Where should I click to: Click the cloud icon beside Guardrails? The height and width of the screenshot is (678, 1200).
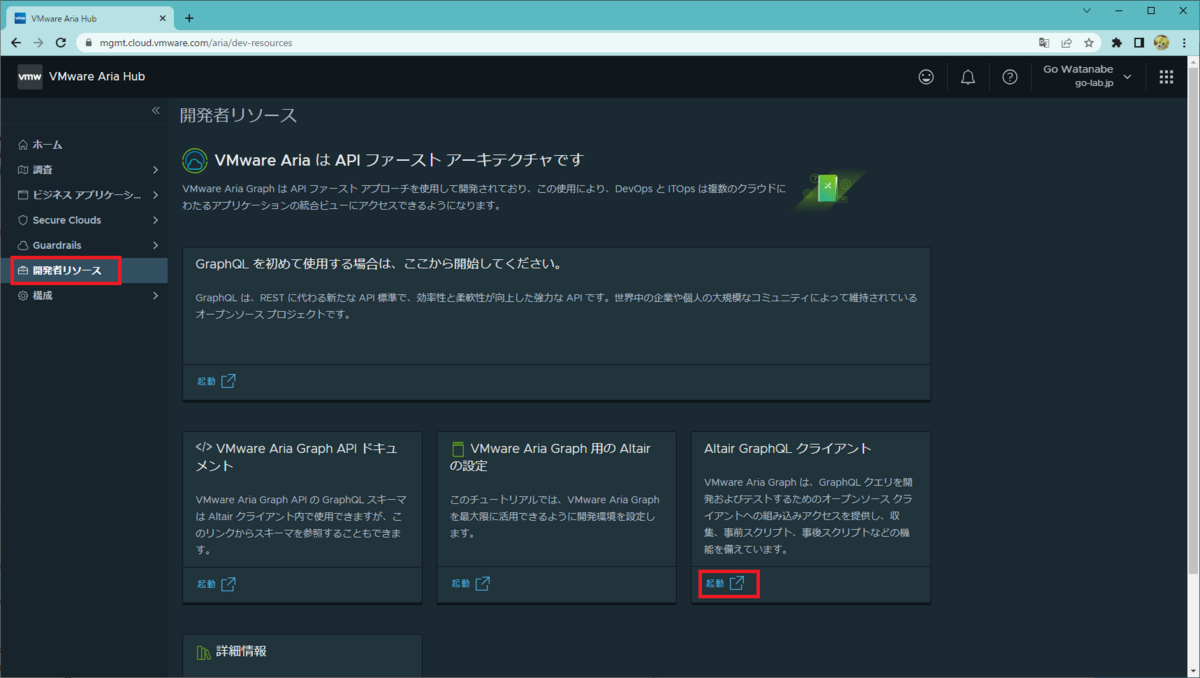pyautogui.click(x=23, y=245)
